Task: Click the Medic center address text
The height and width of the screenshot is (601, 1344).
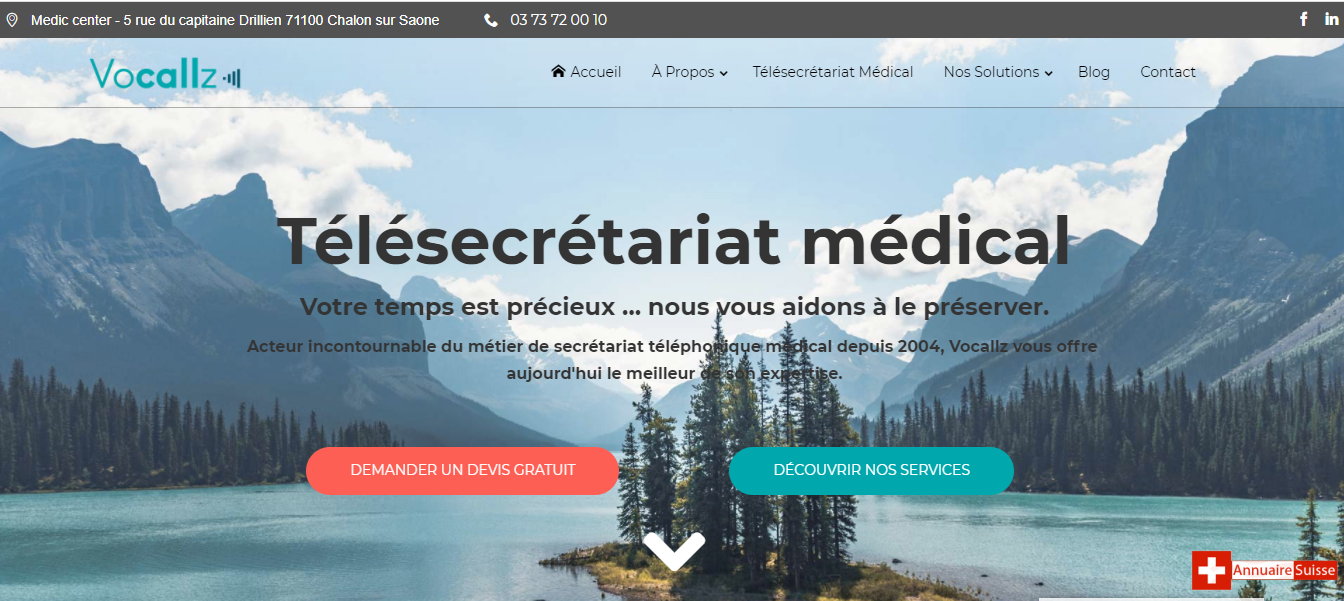Action: pos(235,20)
